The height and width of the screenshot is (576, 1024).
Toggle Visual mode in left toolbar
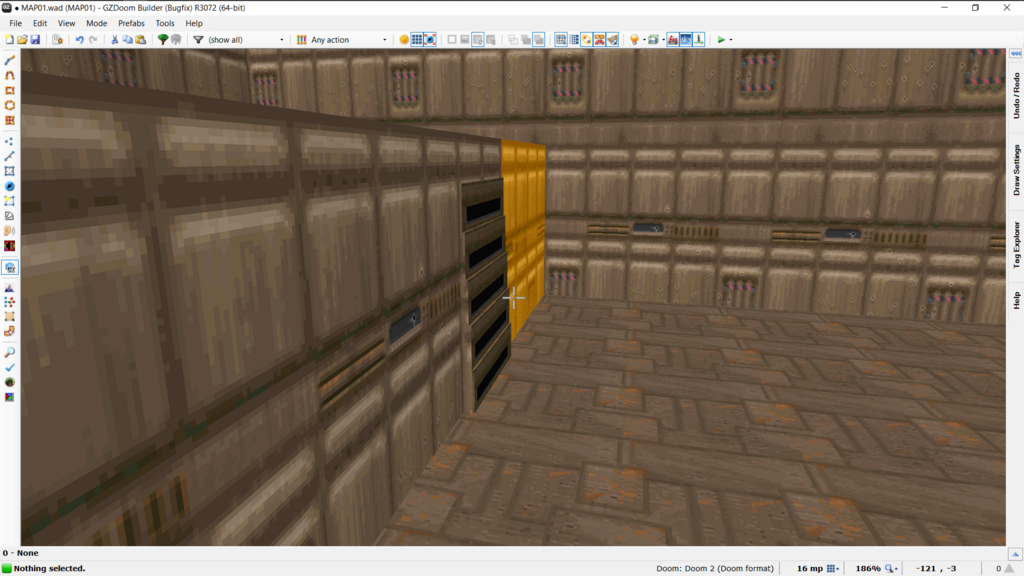(x=10, y=267)
